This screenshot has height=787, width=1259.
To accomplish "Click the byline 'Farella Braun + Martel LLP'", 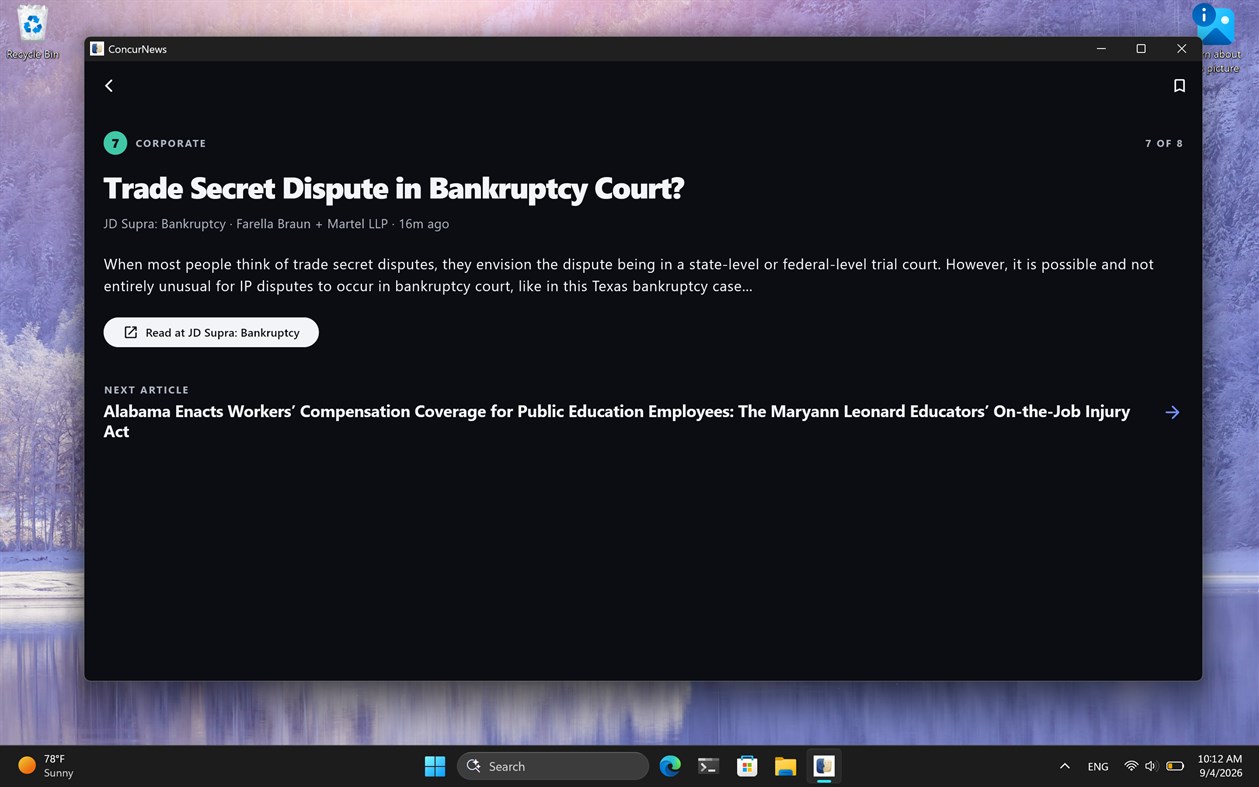I will coord(312,224).
